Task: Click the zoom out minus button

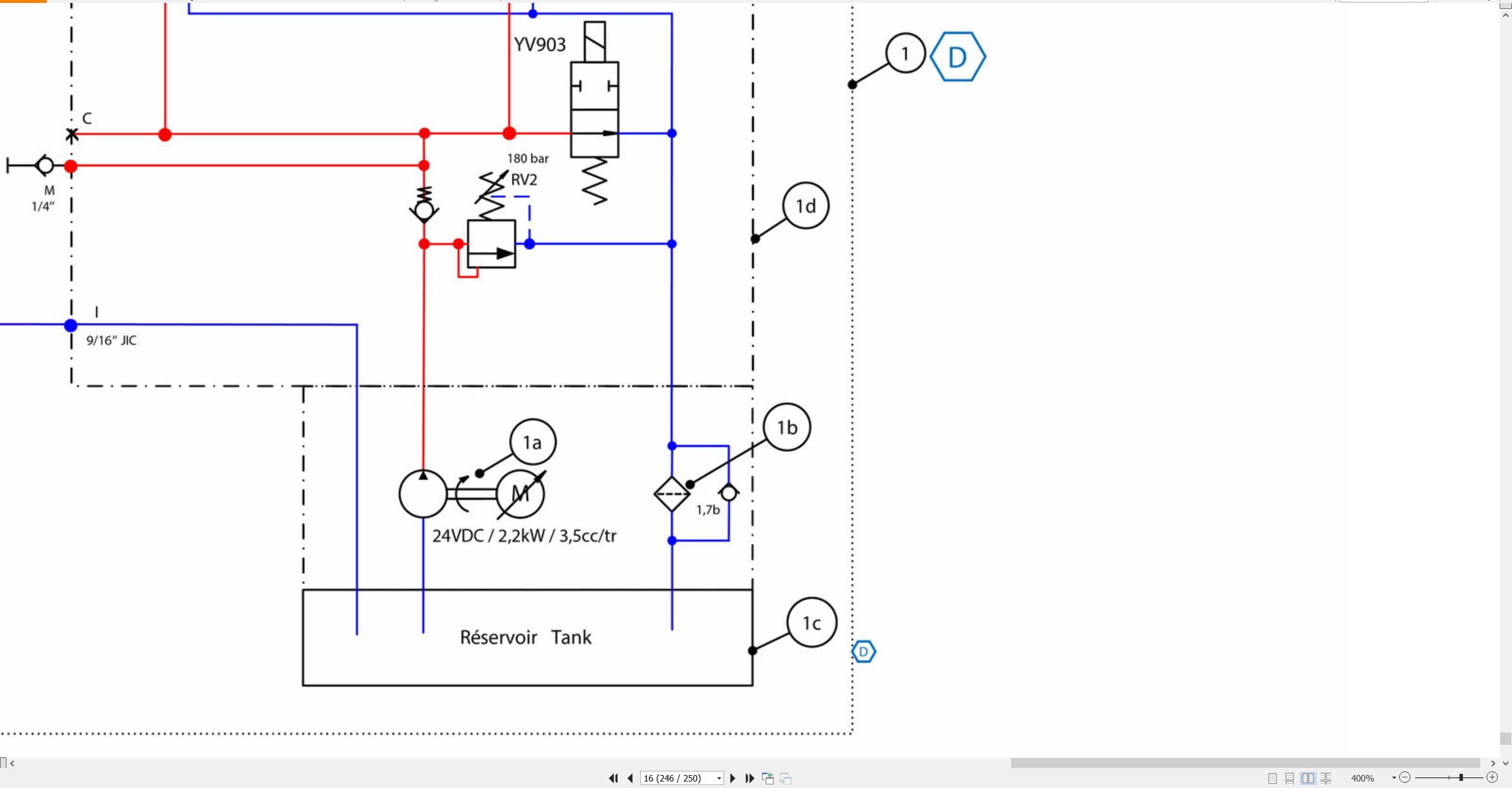Action: (1405, 778)
